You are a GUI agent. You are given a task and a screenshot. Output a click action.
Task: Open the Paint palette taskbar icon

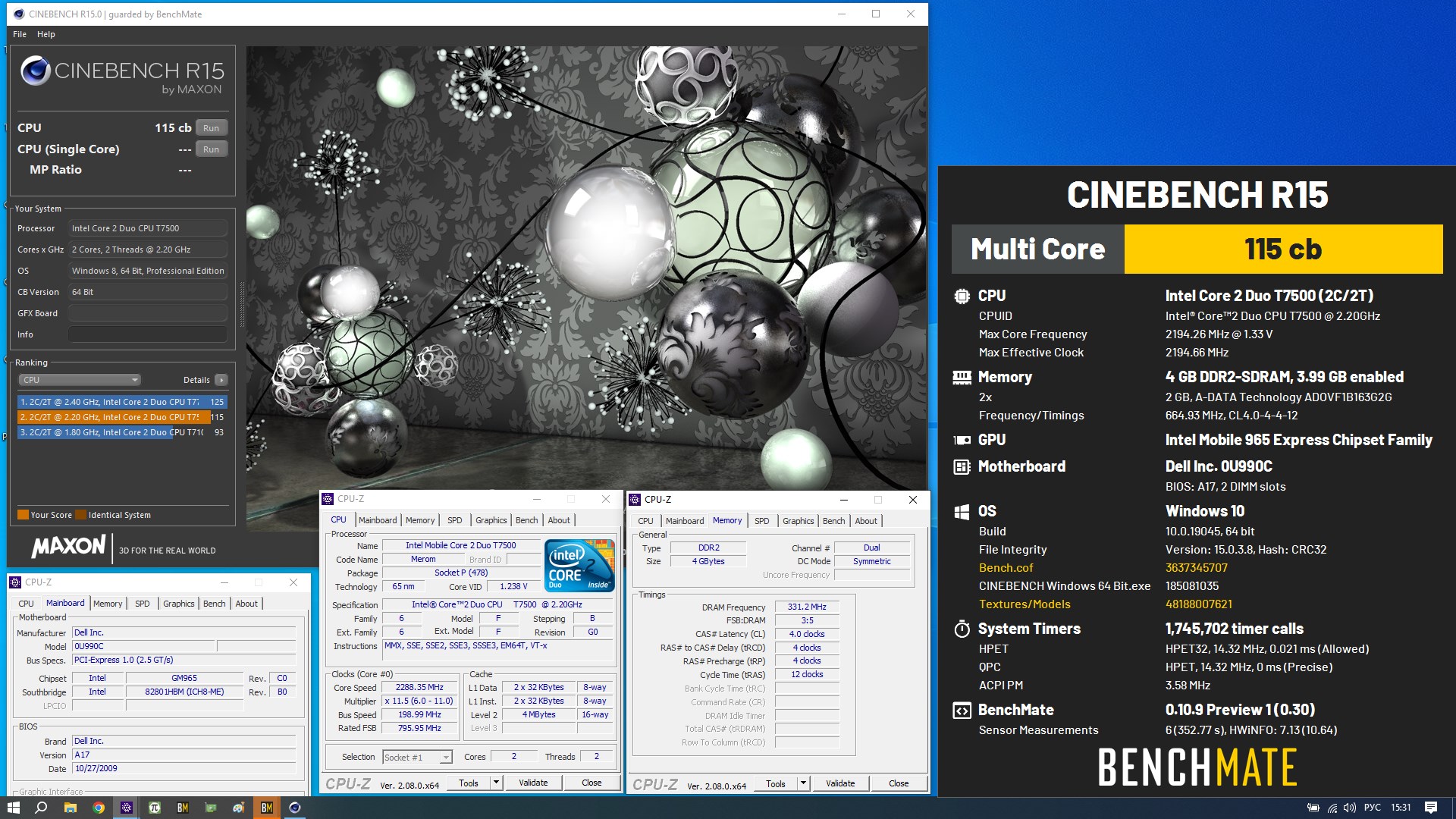click(x=239, y=808)
